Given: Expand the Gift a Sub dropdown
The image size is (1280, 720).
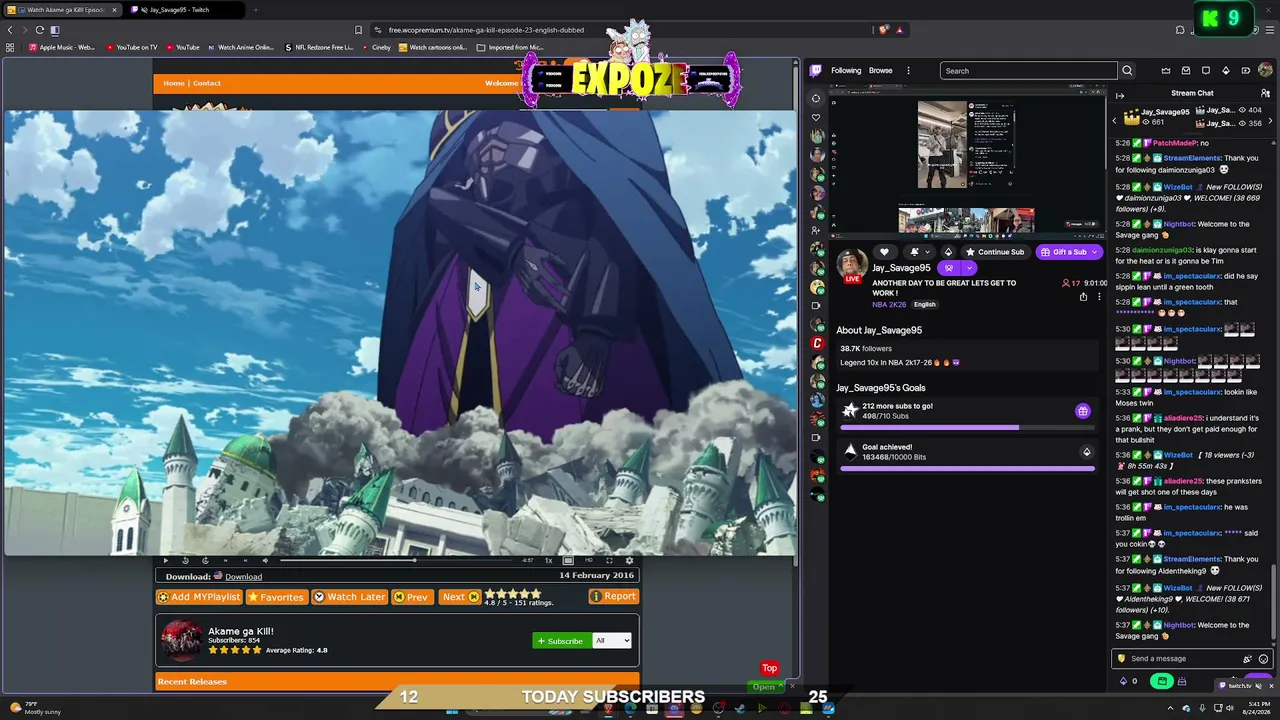Looking at the screenshot, I should tap(1095, 252).
